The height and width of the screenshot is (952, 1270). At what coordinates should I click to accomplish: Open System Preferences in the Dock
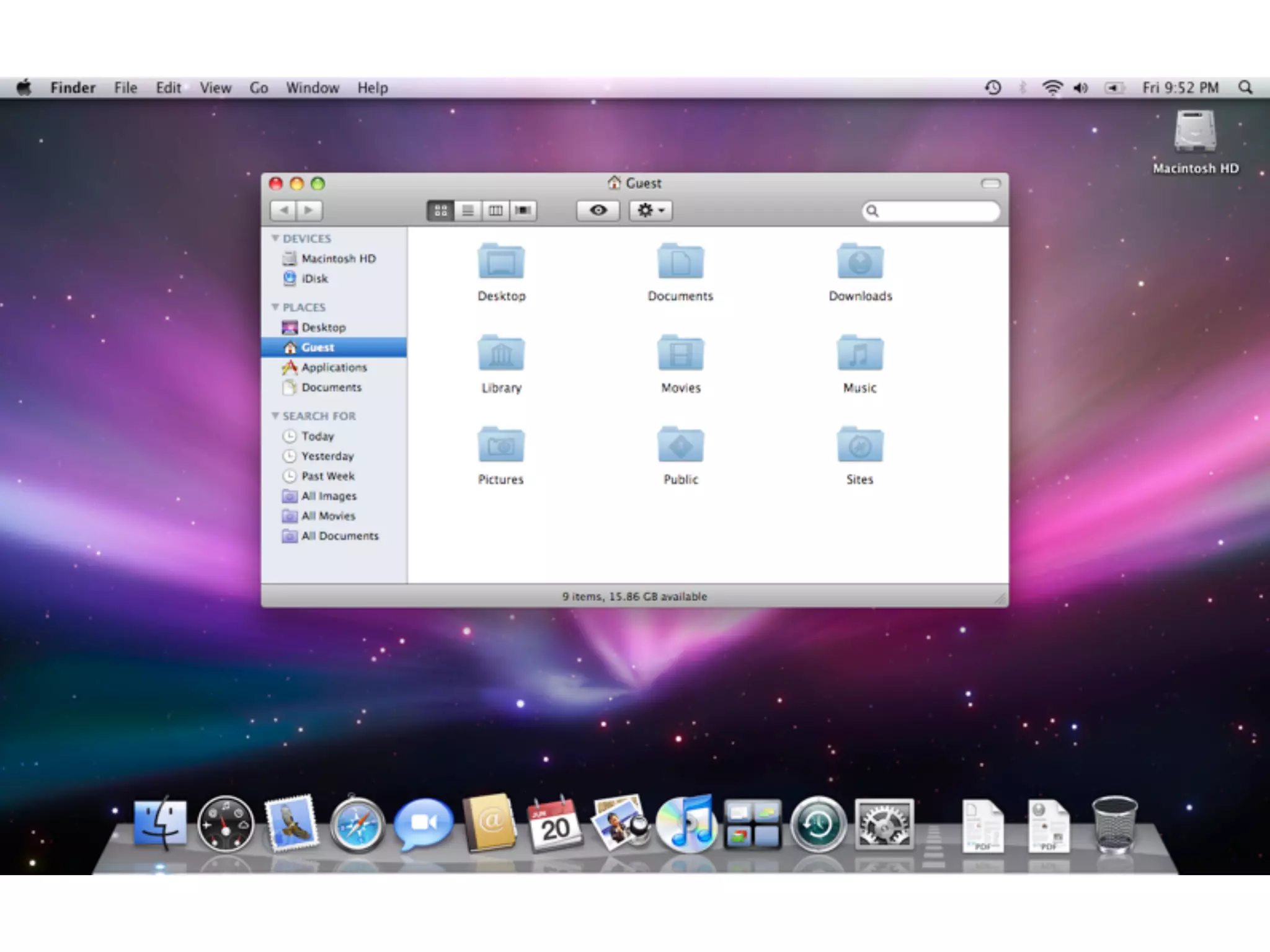(884, 825)
